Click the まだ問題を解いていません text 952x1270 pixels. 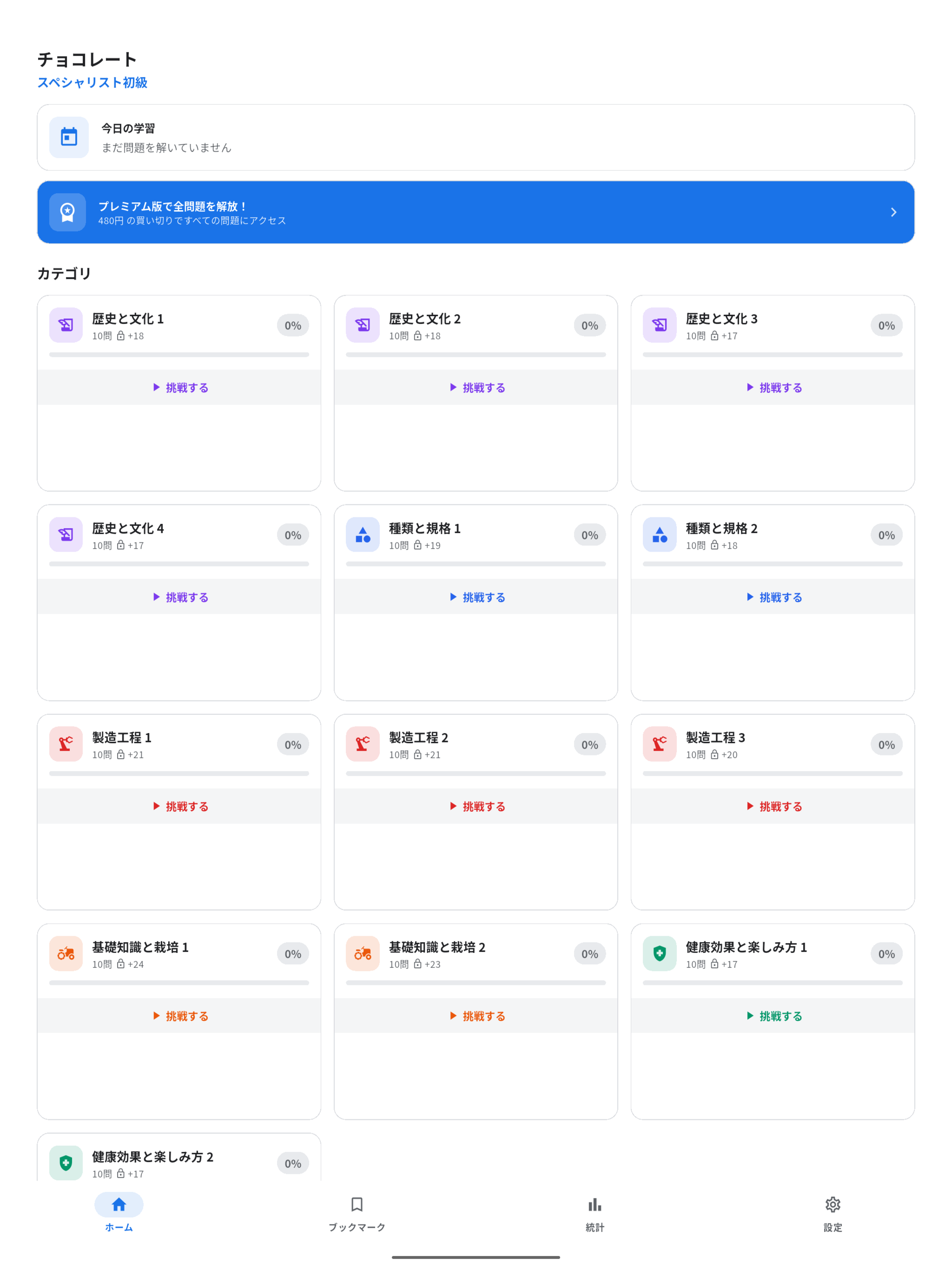coord(166,147)
